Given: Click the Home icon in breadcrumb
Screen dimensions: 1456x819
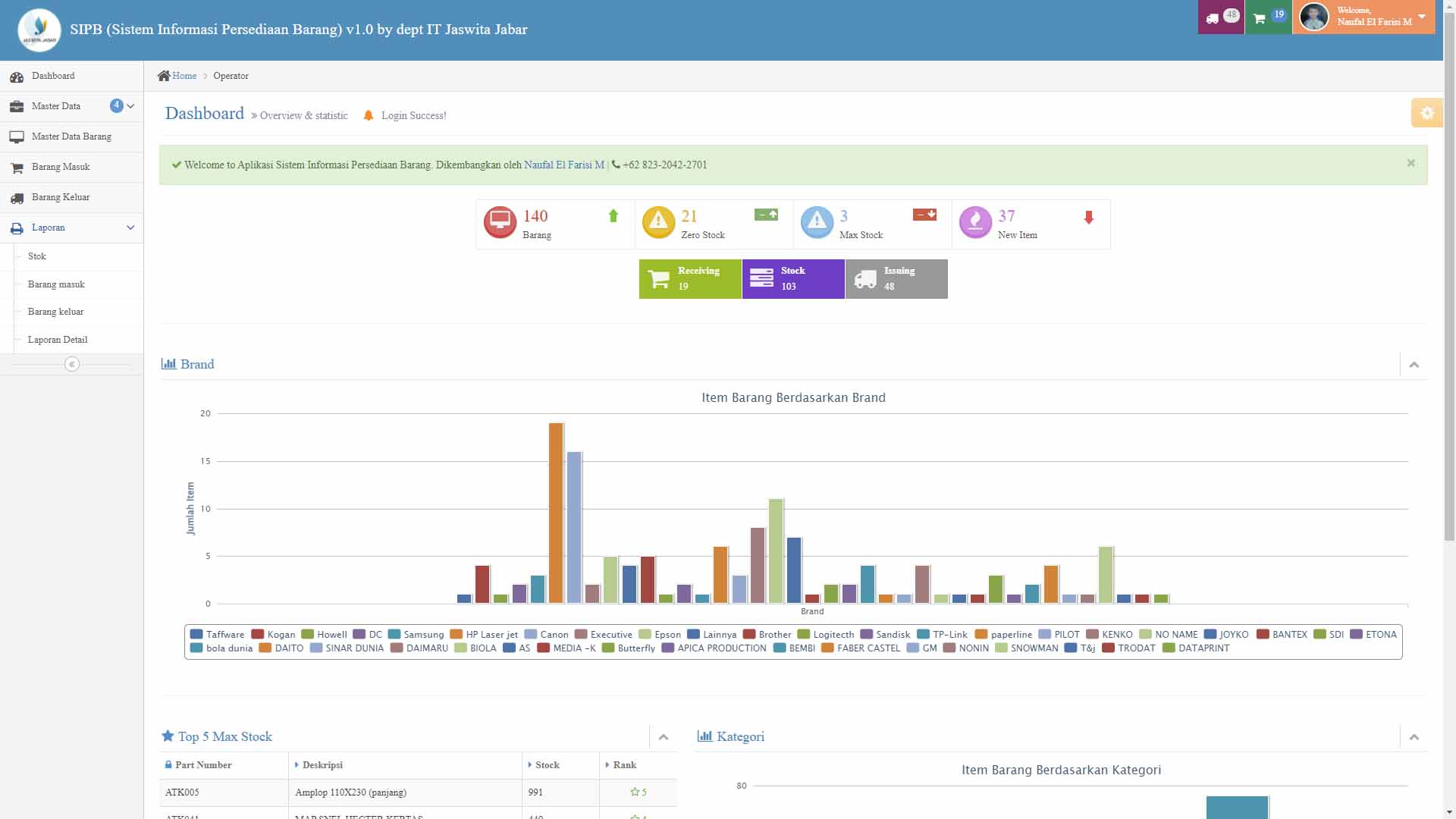Looking at the screenshot, I should coord(164,76).
